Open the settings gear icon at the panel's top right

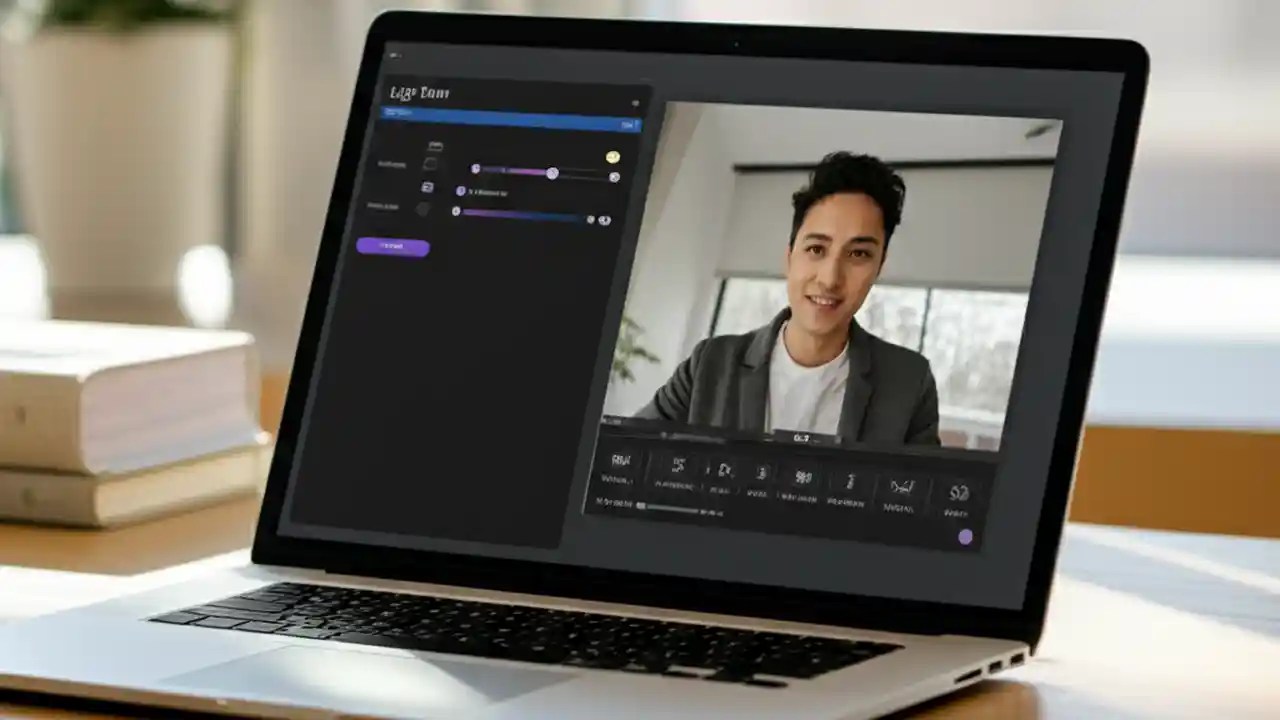(636, 104)
